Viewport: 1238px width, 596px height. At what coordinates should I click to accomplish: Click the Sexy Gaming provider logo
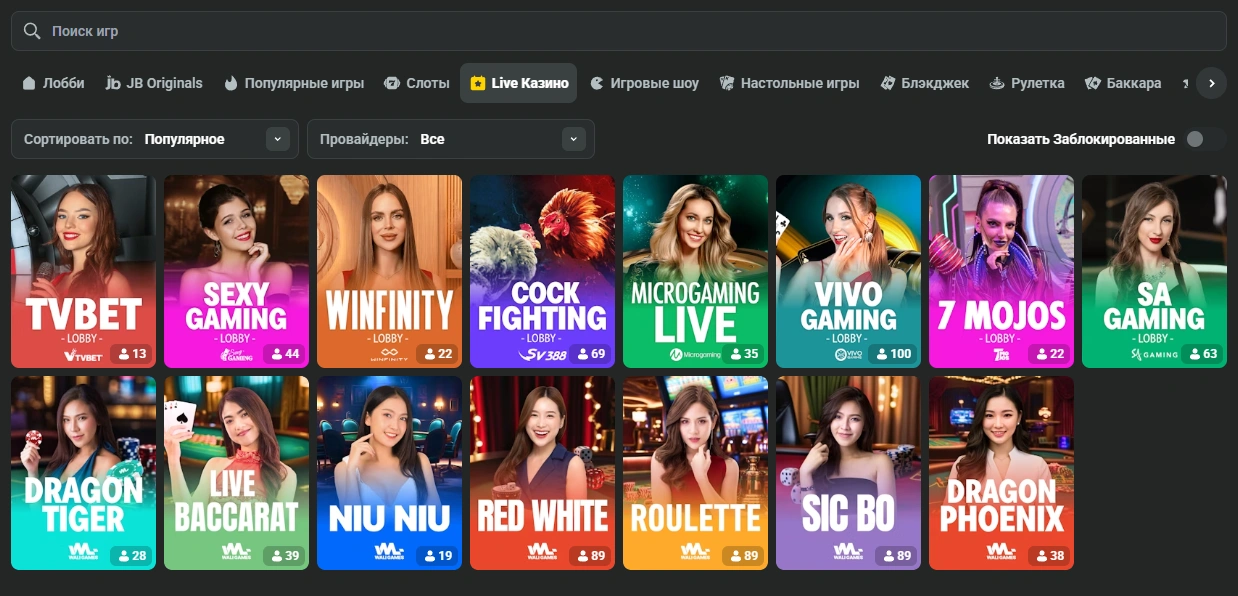(236, 354)
